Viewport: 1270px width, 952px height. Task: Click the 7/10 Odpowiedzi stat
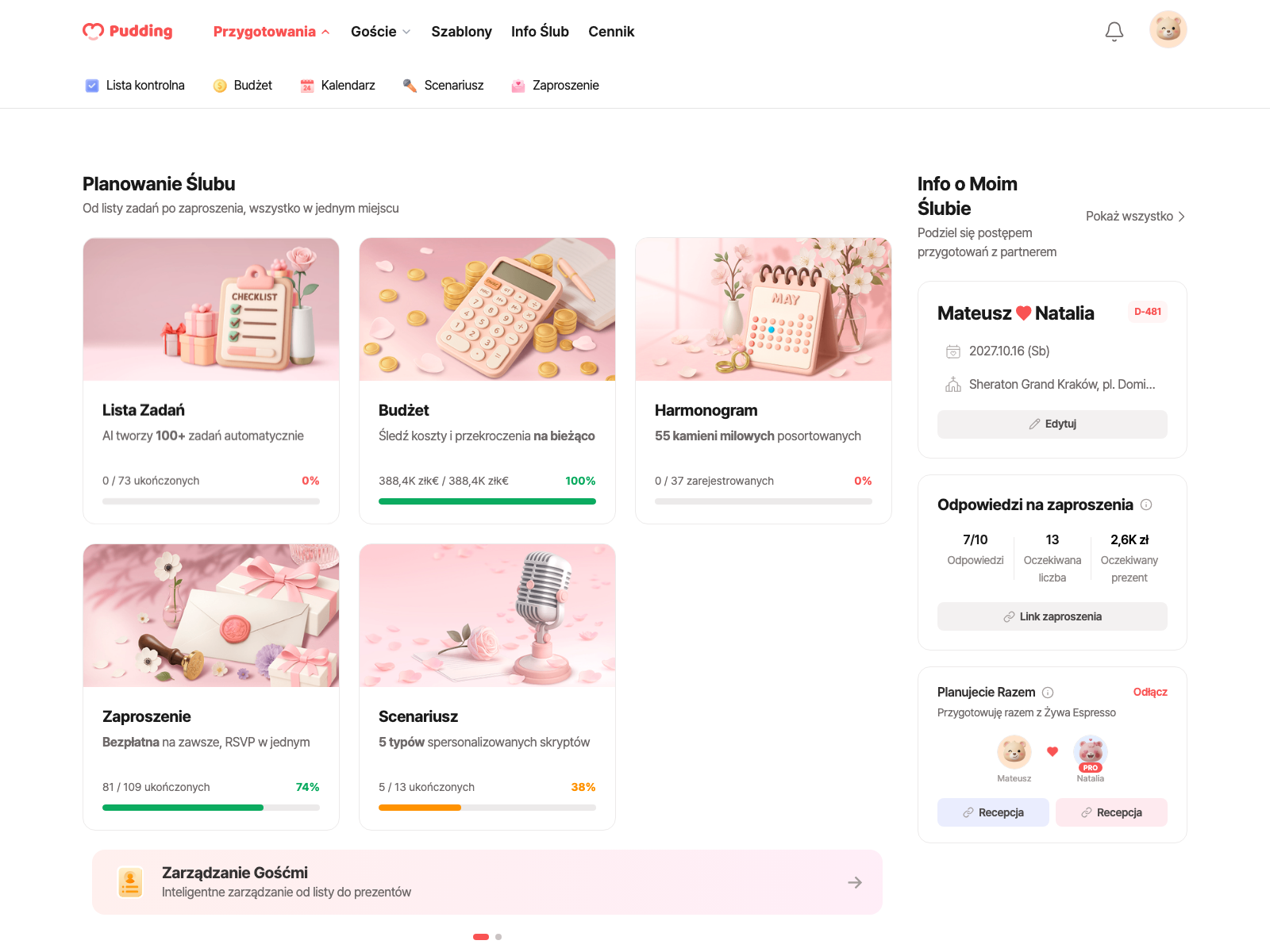(x=976, y=550)
